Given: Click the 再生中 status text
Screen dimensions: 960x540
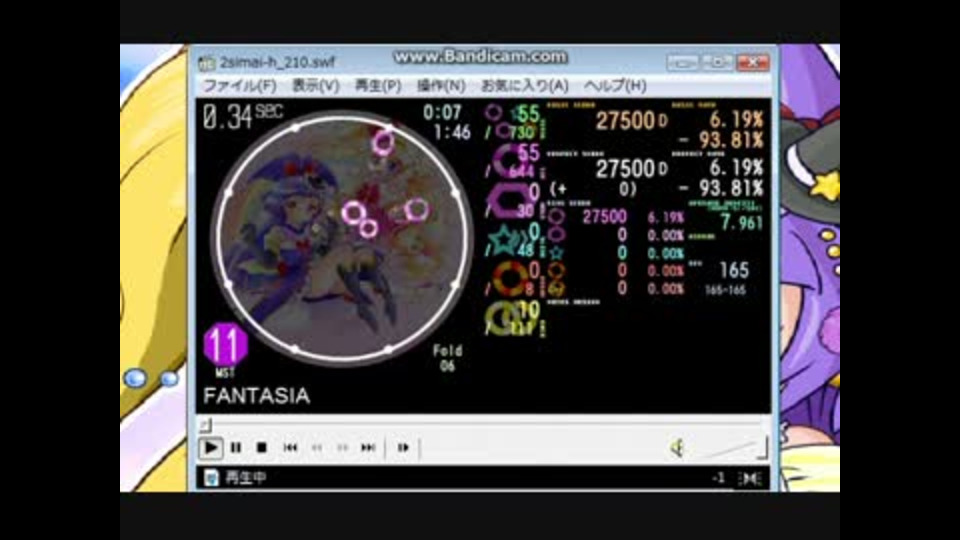Looking at the screenshot, I should click(246, 478).
